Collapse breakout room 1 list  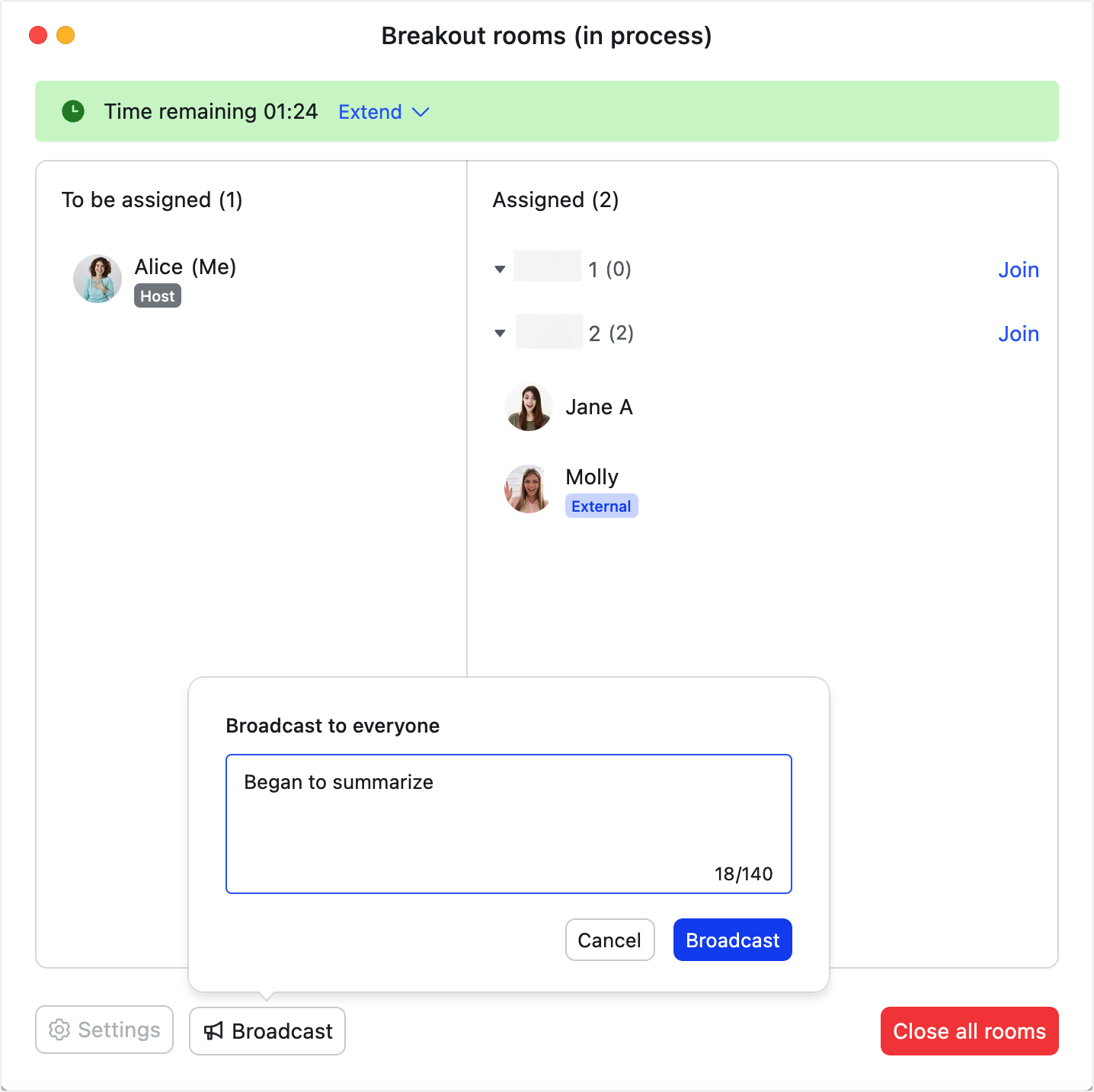(500, 269)
